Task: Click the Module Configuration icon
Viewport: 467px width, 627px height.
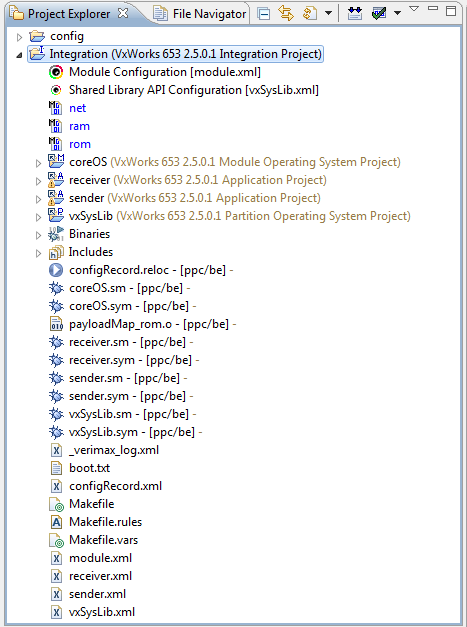Action: coord(56,72)
